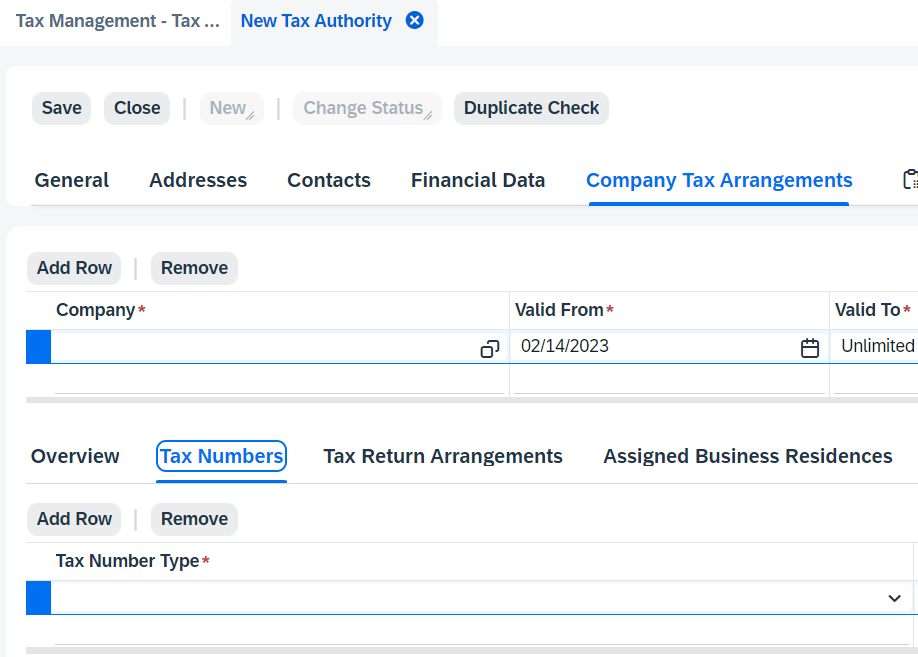The width and height of the screenshot is (918, 657).
Task: Click the clipboard icon beside Company Tax Arrangements
Action: click(910, 179)
